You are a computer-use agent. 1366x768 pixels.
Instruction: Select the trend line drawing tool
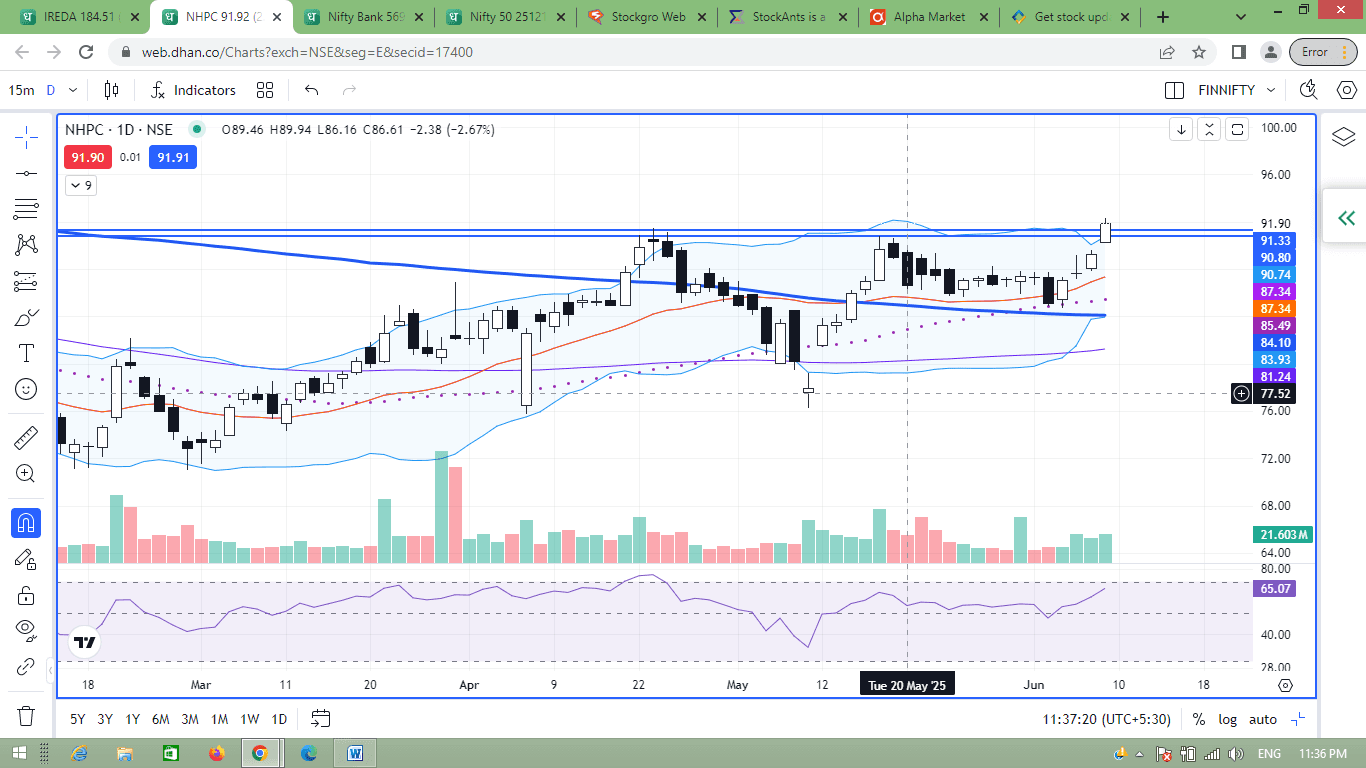[x=26, y=173]
